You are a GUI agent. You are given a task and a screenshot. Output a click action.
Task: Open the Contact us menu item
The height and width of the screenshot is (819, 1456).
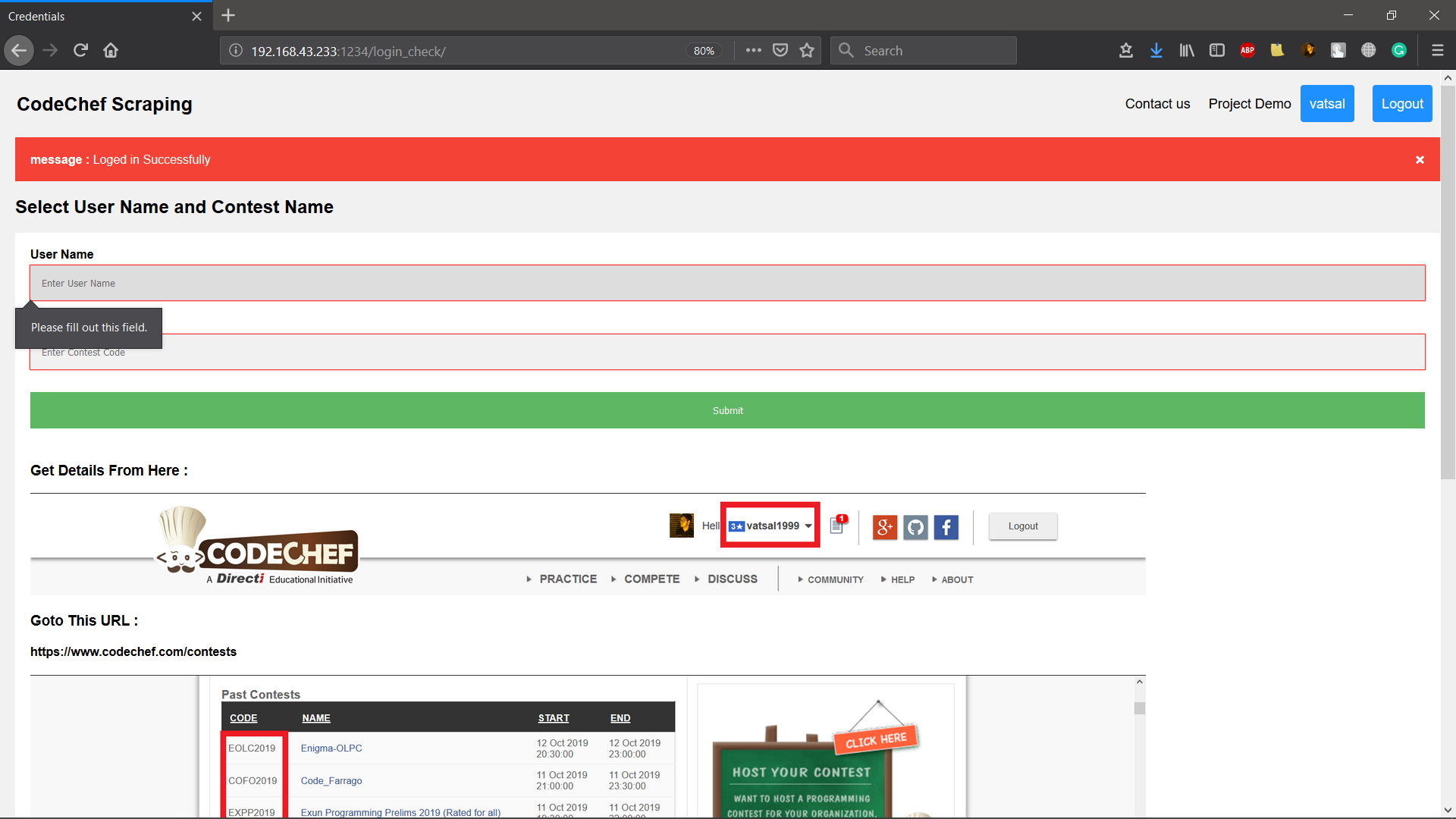tap(1157, 104)
